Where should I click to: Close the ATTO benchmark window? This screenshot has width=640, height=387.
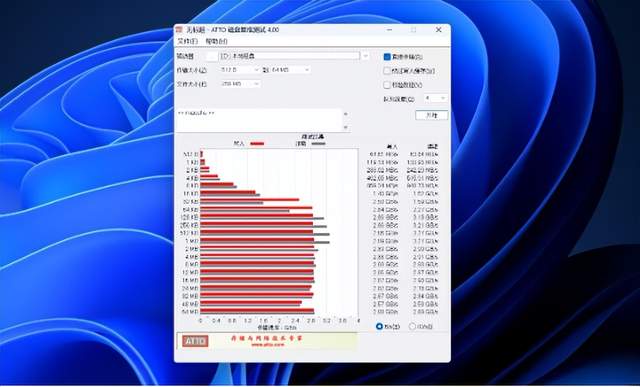click(x=438, y=30)
